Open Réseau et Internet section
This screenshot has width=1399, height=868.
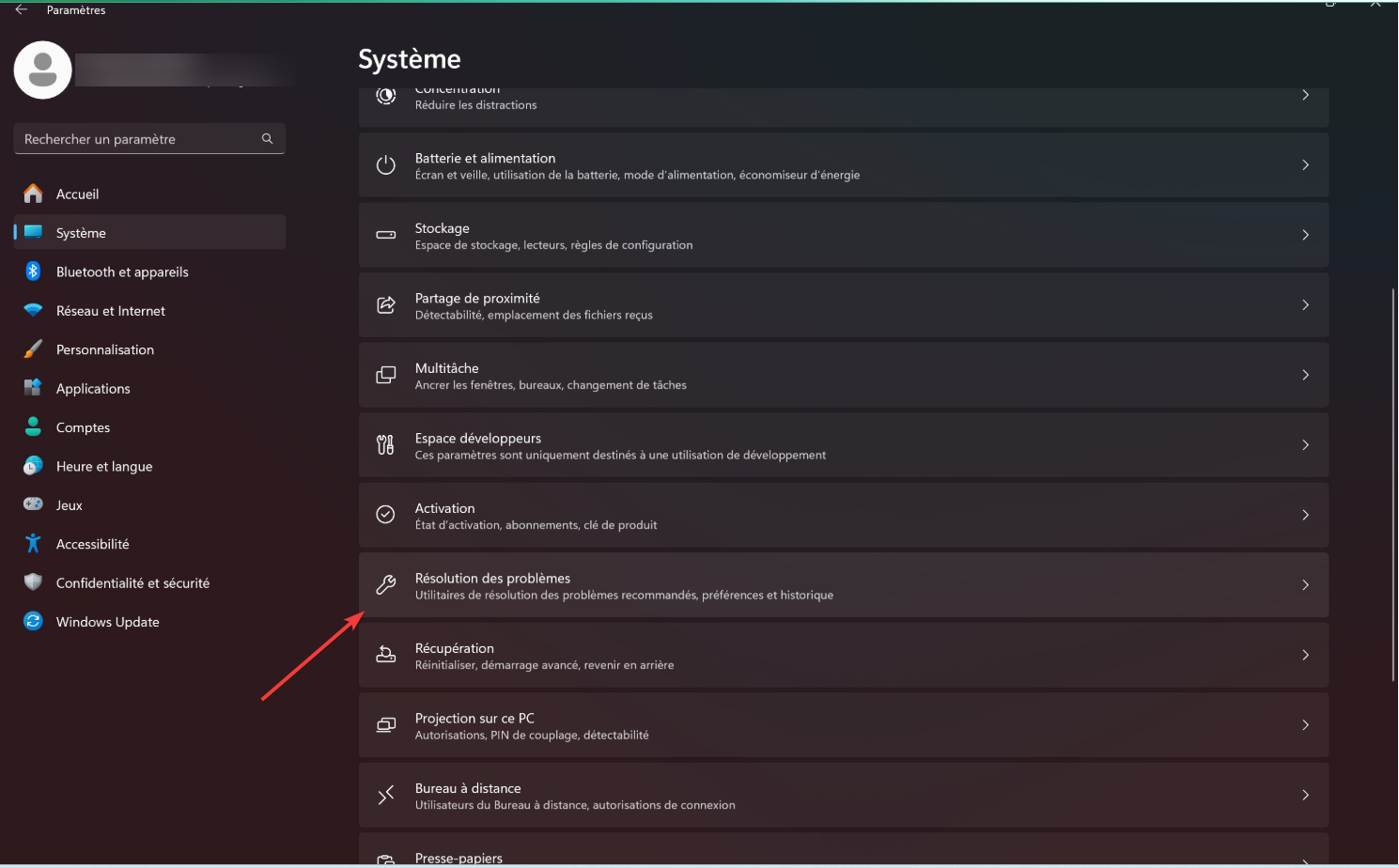point(149,310)
